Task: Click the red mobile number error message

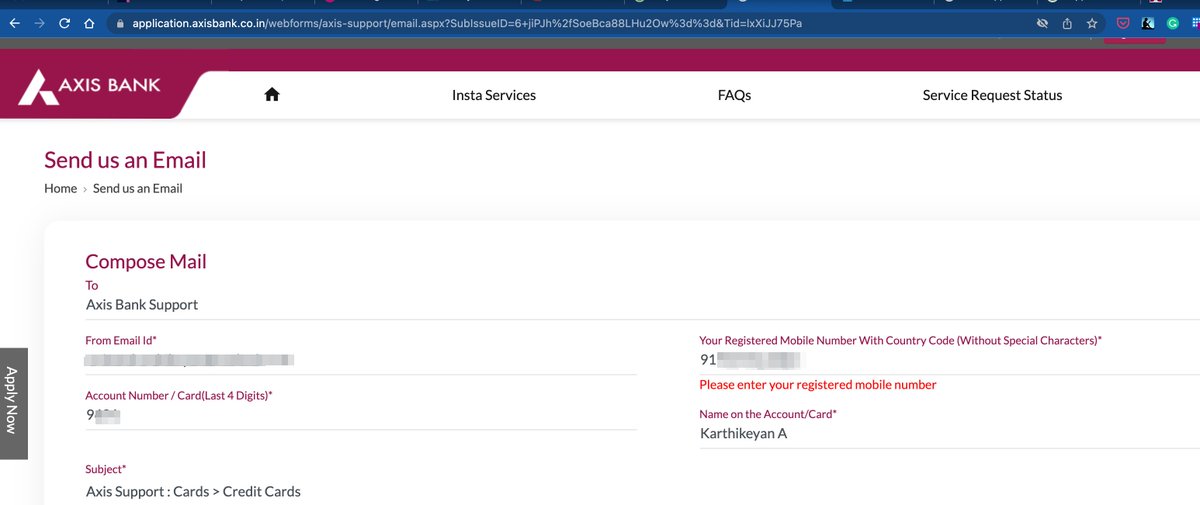Action: coord(818,385)
